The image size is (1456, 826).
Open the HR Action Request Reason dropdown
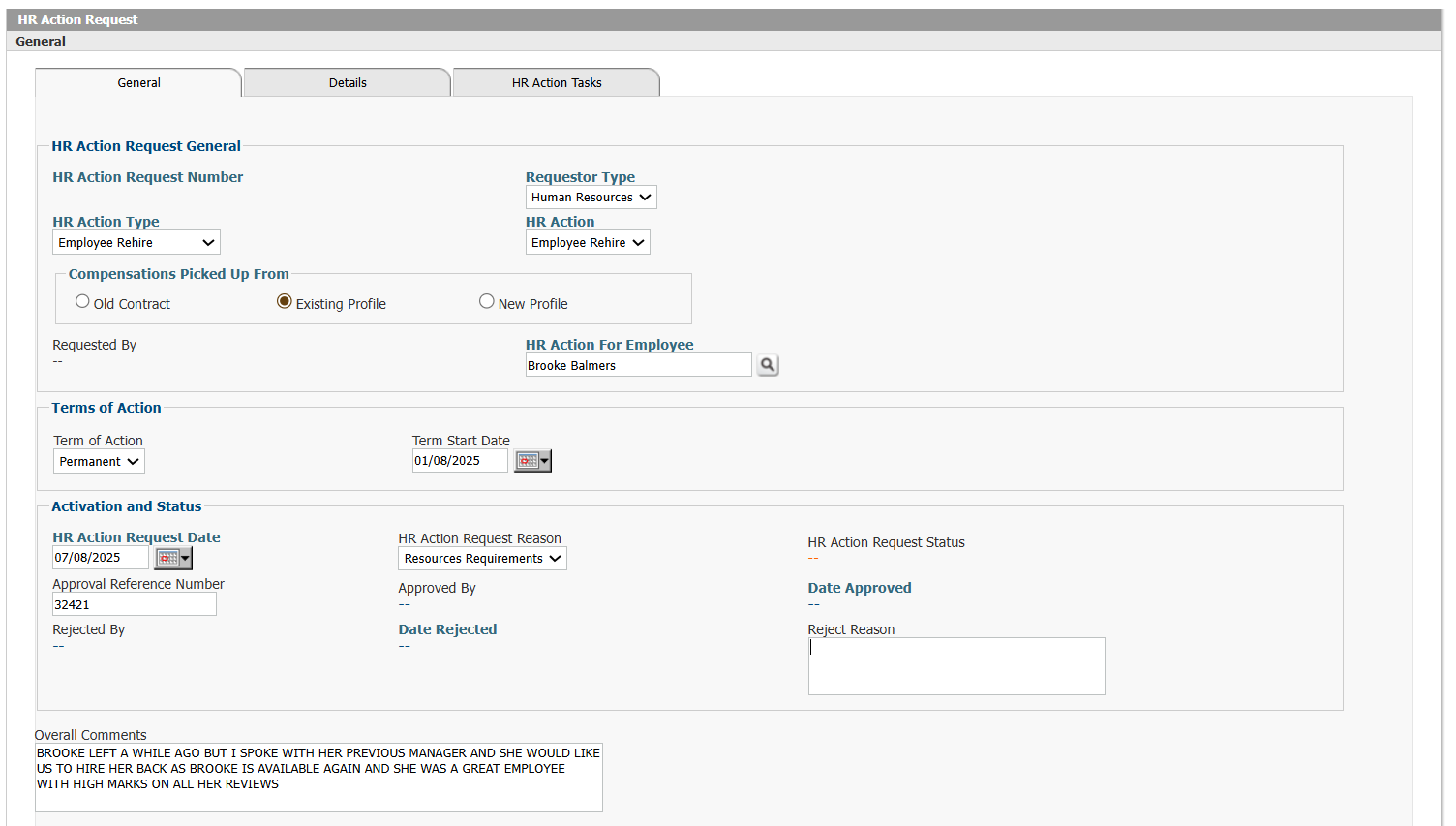(482, 559)
